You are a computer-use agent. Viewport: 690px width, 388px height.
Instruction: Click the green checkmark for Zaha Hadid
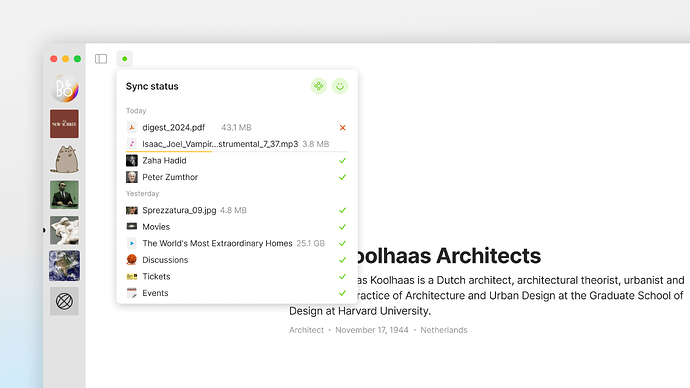coord(342,161)
